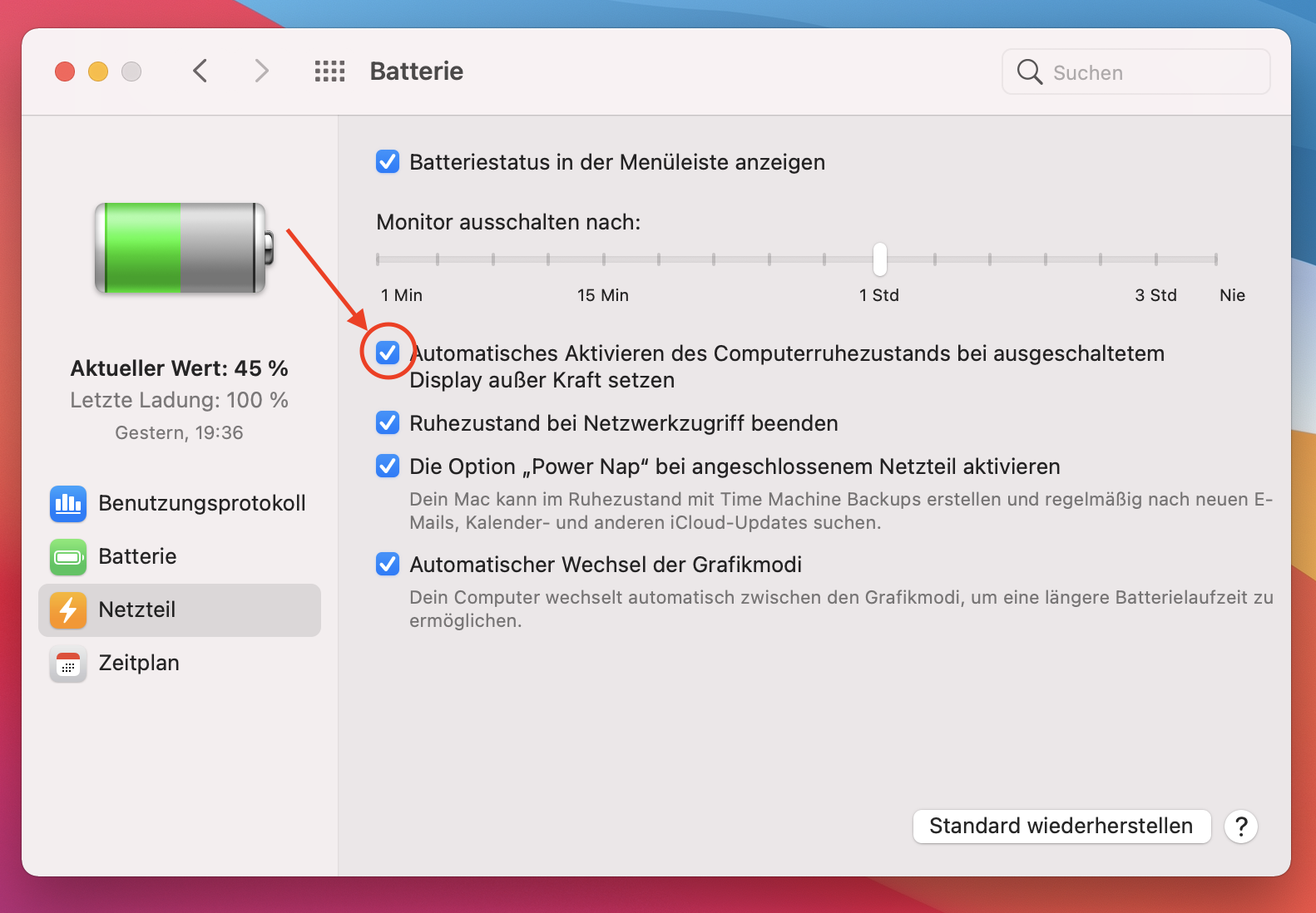Select the Batterie sidebar icon
This screenshot has height=913, width=1316.
pyautogui.click(x=67, y=557)
